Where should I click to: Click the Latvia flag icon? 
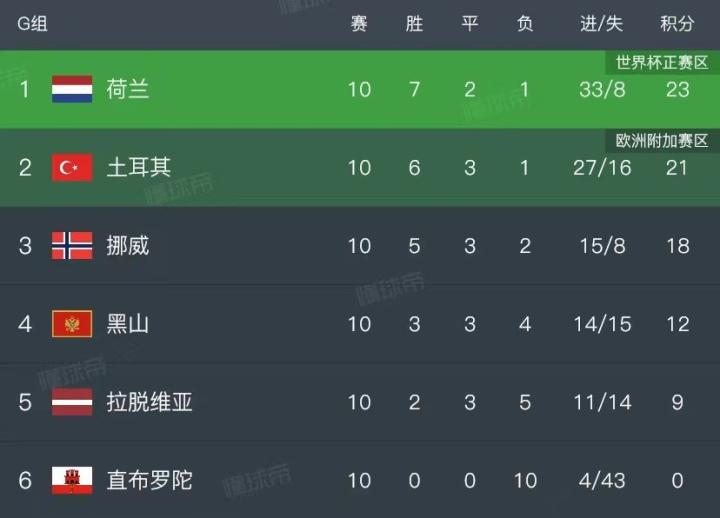[72, 402]
